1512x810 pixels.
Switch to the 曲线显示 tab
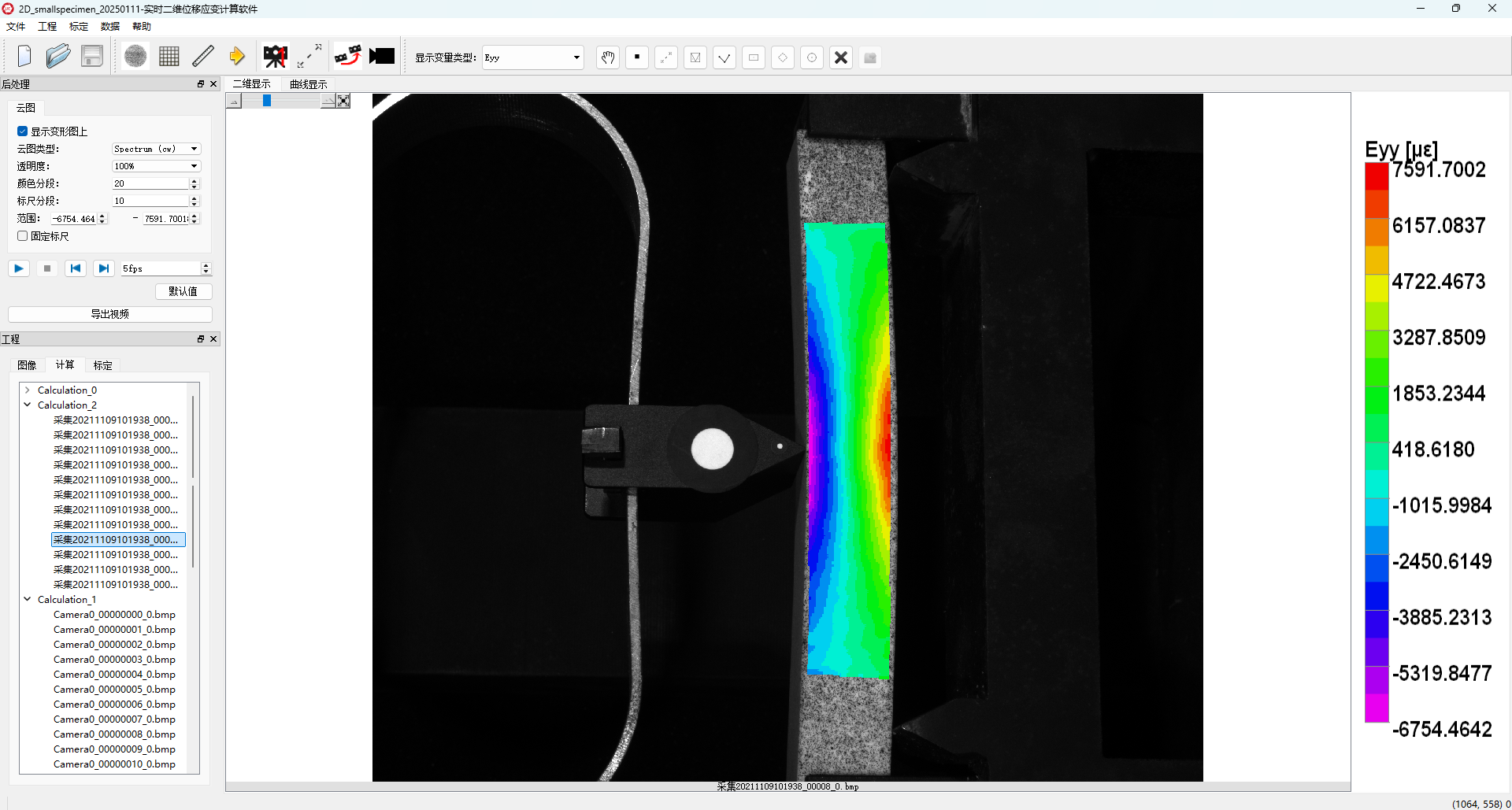tap(308, 84)
